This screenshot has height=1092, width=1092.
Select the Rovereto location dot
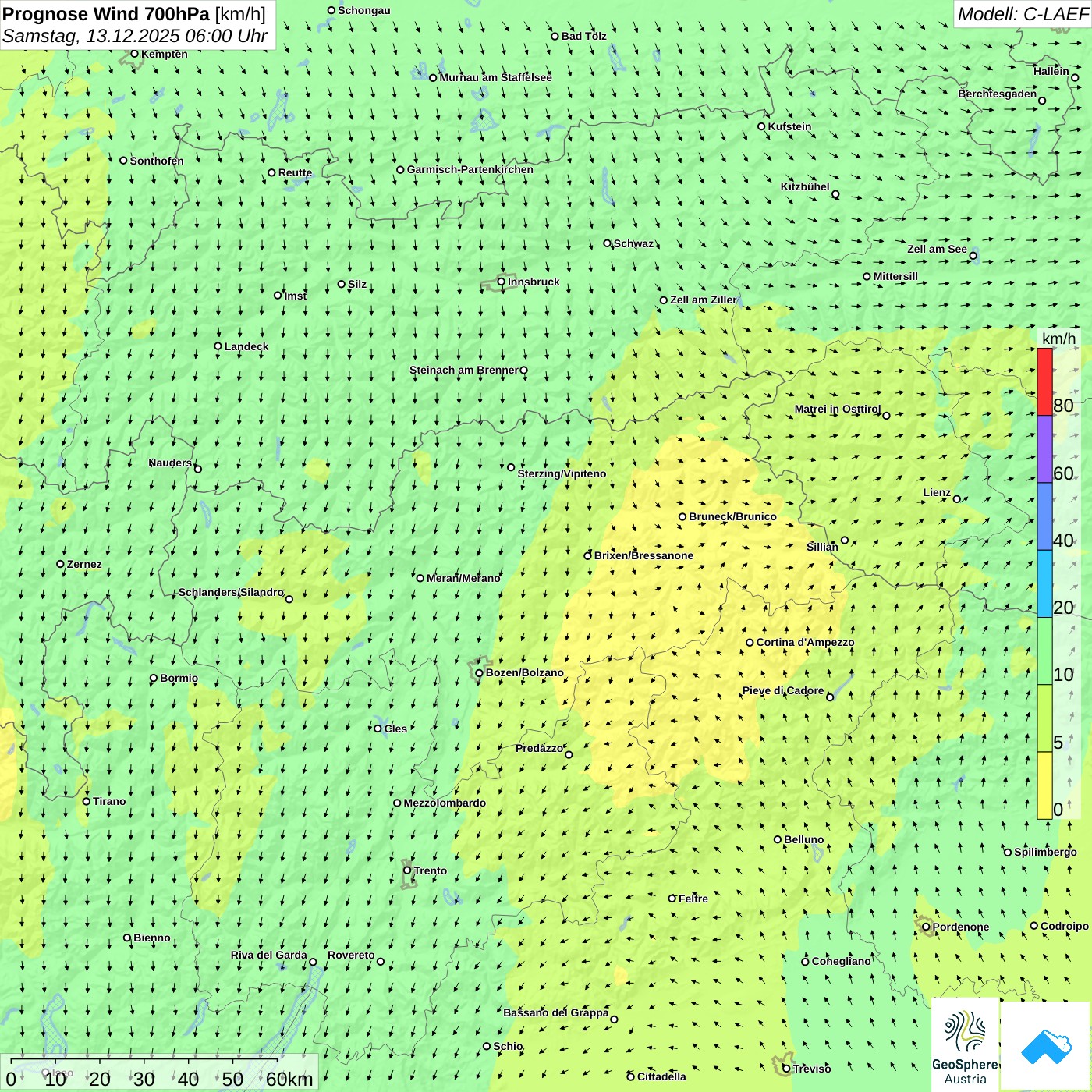[x=381, y=962]
